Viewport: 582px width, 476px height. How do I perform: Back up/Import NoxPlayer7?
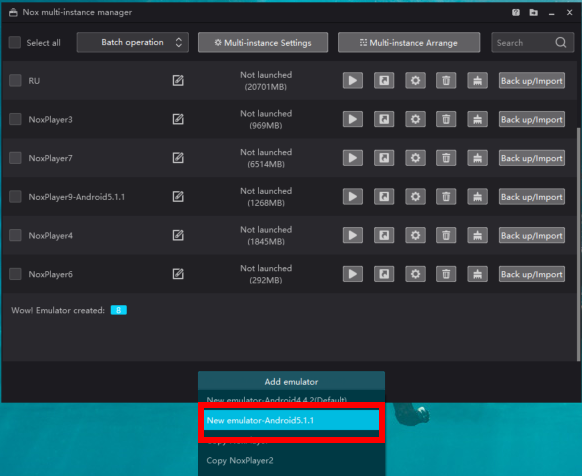pos(532,158)
